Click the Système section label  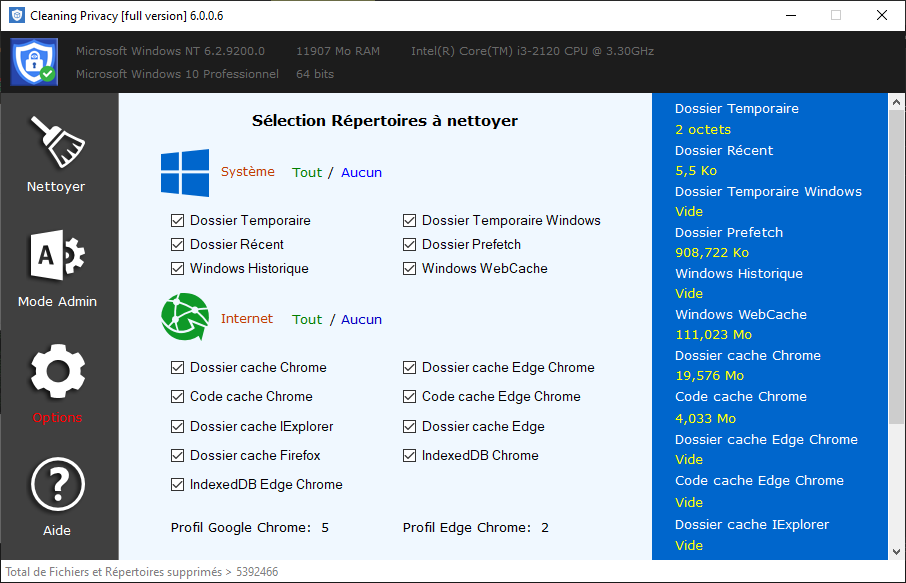click(247, 172)
